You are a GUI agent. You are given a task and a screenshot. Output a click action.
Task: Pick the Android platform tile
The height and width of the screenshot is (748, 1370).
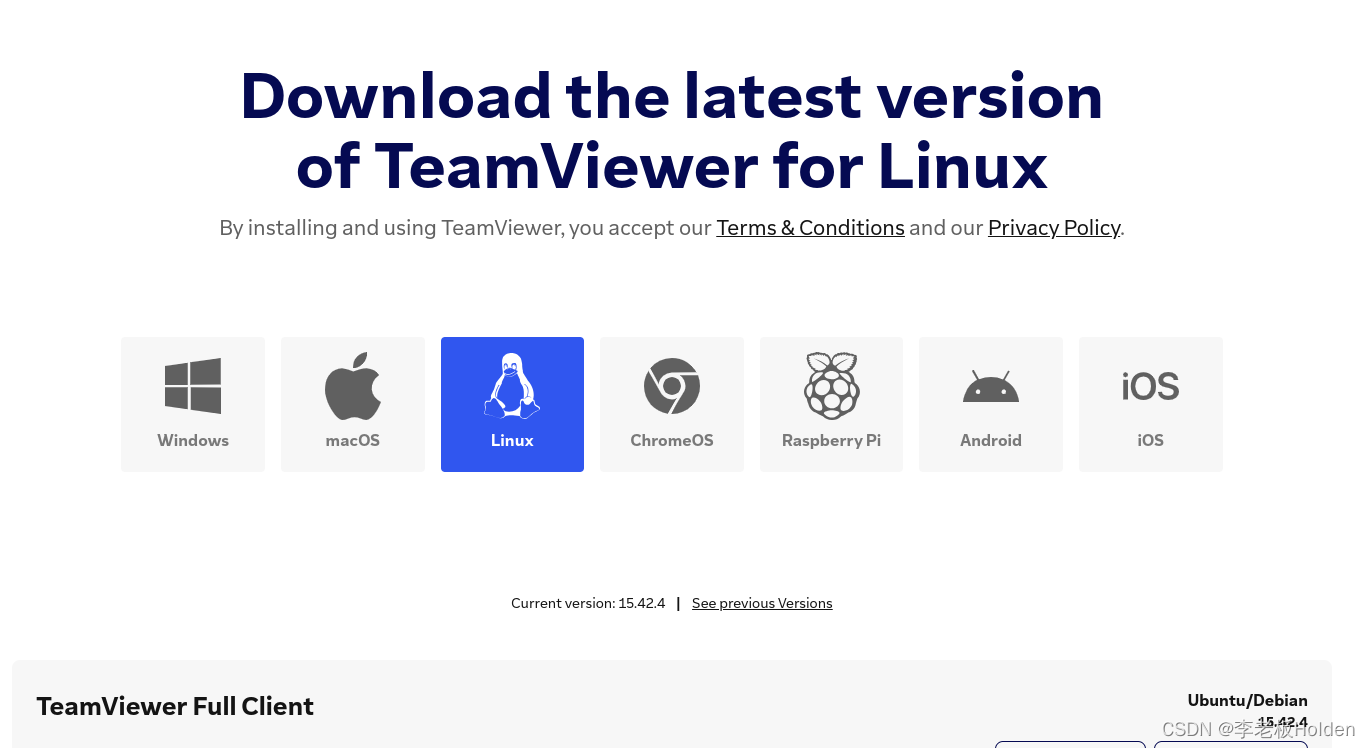point(991,404)
